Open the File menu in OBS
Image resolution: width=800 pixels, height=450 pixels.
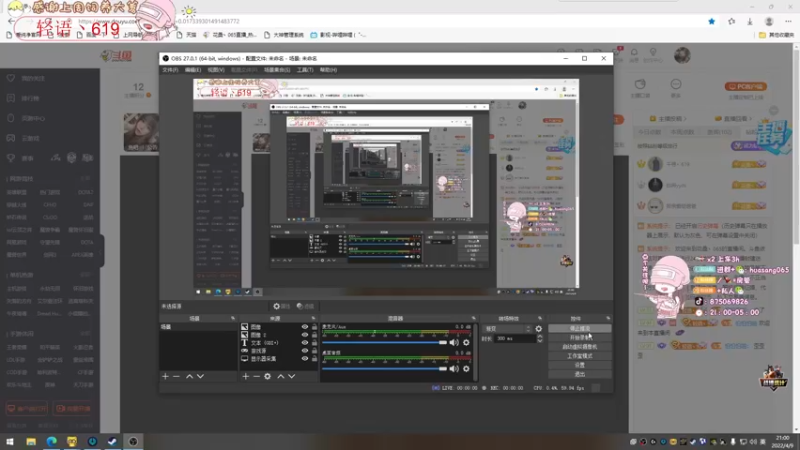(170, 70)
